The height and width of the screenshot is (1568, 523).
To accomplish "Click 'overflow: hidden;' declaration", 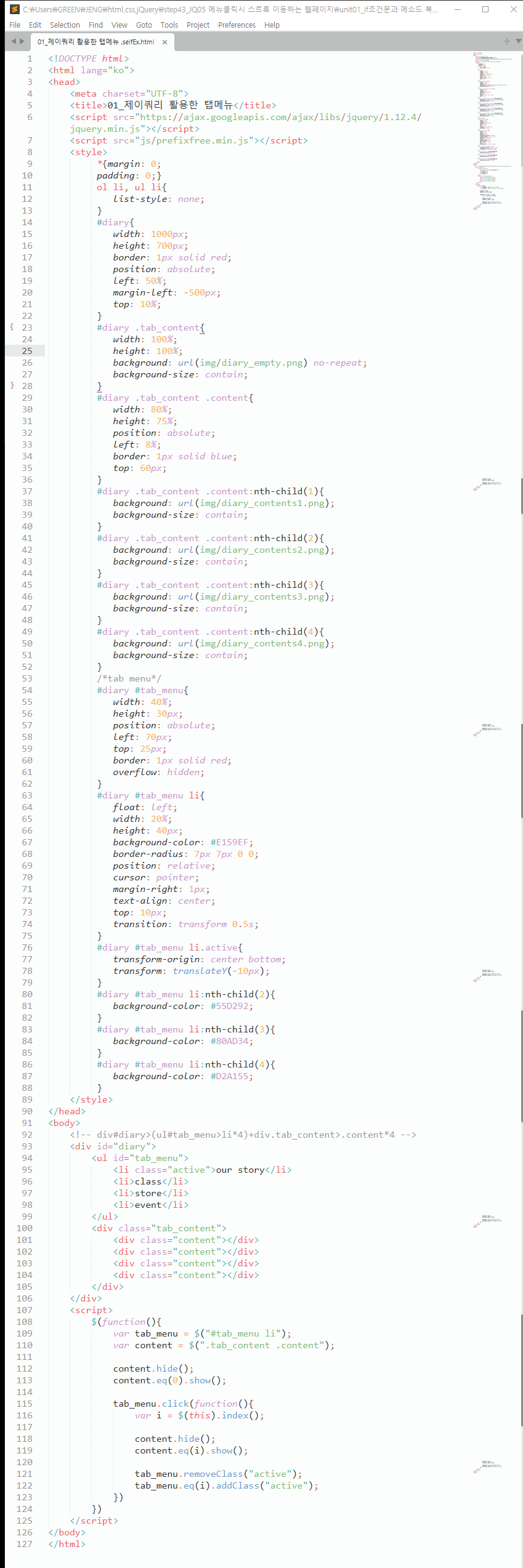I will (x=158, y=772).
